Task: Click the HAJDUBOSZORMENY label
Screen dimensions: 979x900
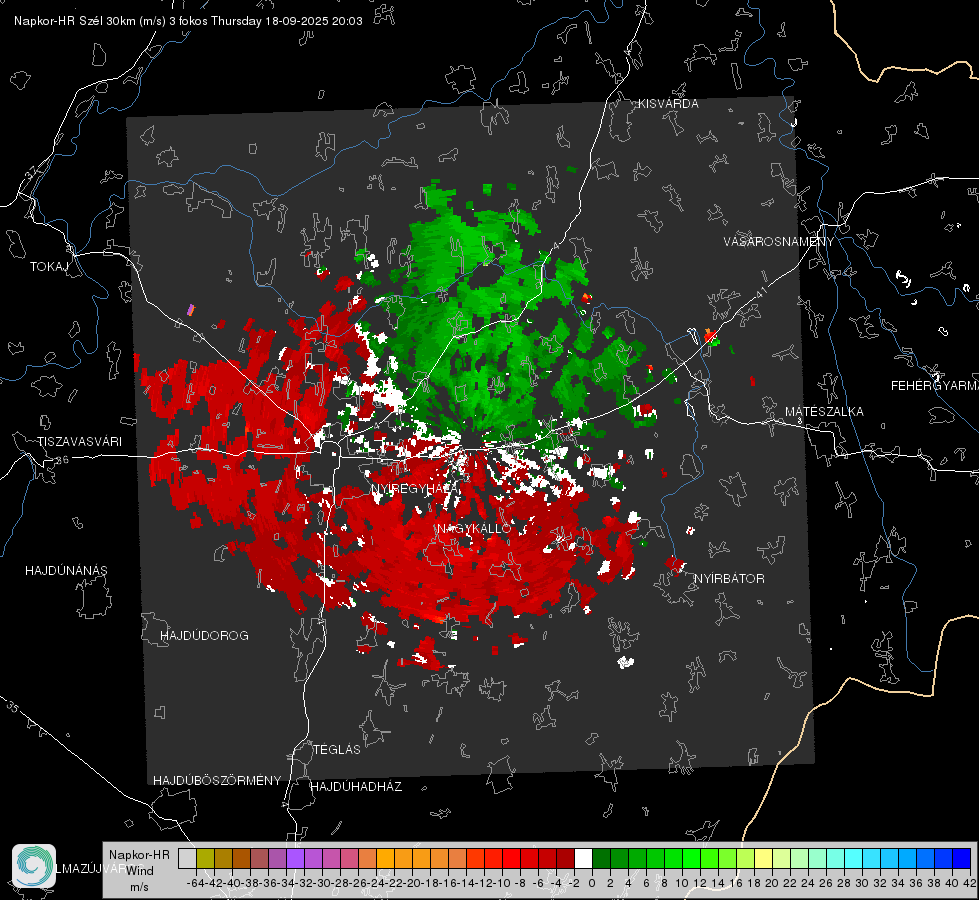Action: [217, 781]
